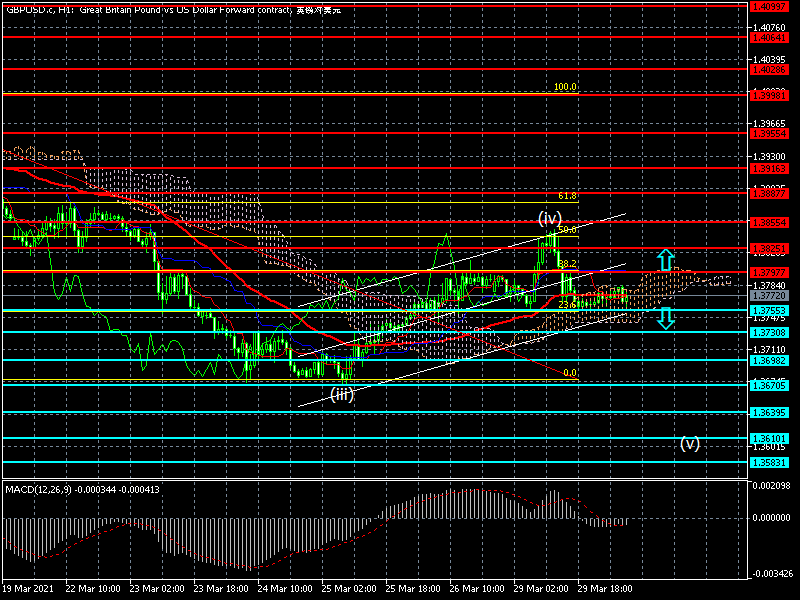Image resolution: width=800 pixels, height=600 pixels.
Task: Click the 23 Mar 02:00 time label
Action: pos(157,589)
